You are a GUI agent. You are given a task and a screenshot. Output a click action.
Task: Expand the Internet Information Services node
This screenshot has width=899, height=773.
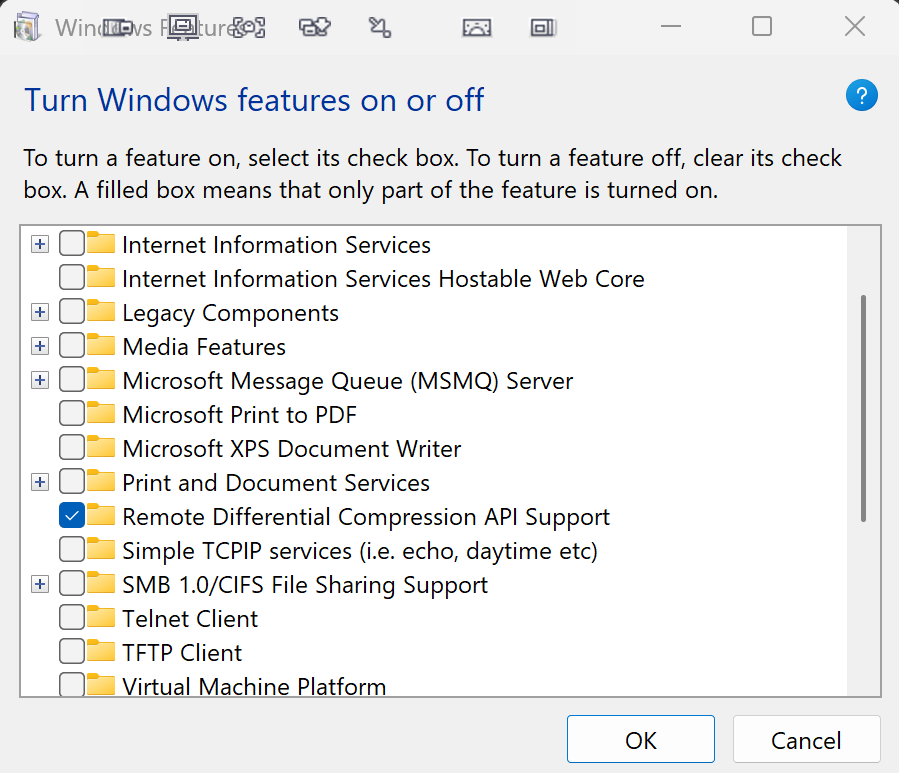click(40, 245)
